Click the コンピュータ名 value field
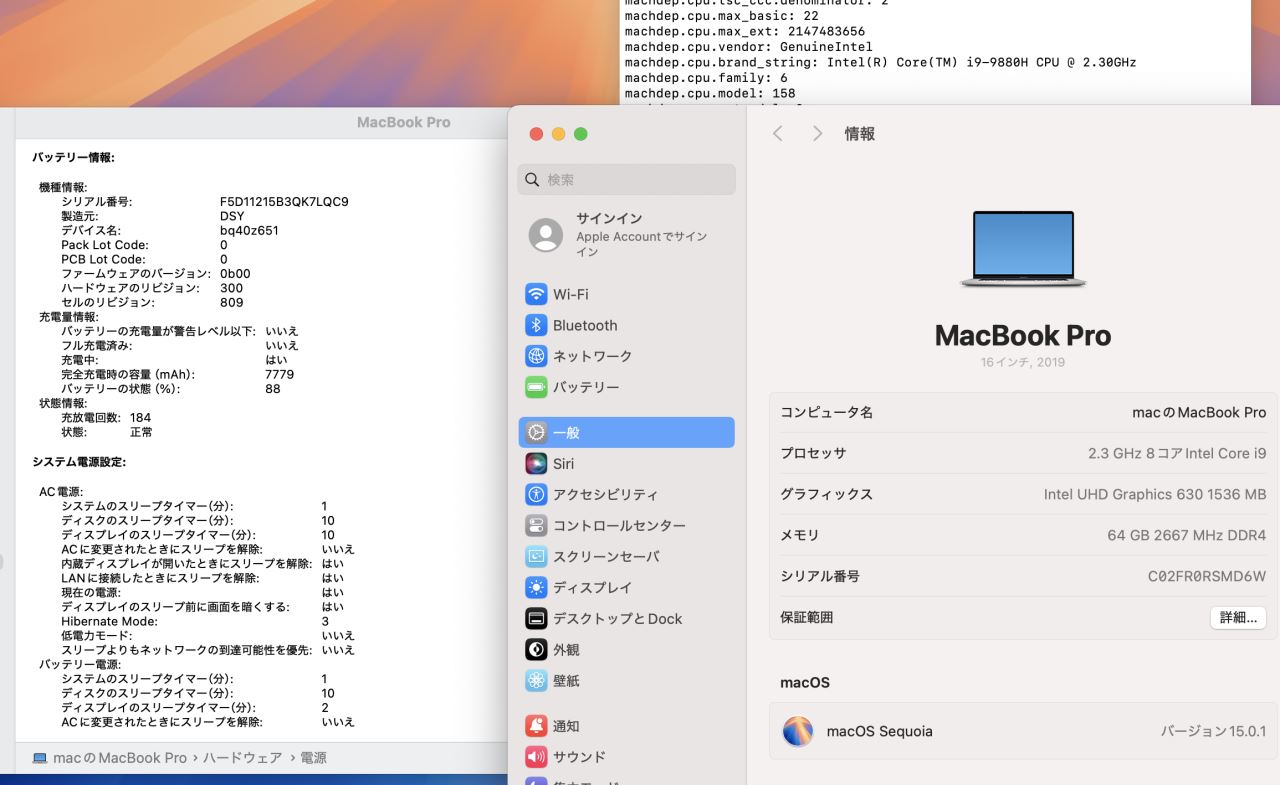The height and width of the screenshot is (785, 1280). coord(1199,412)
